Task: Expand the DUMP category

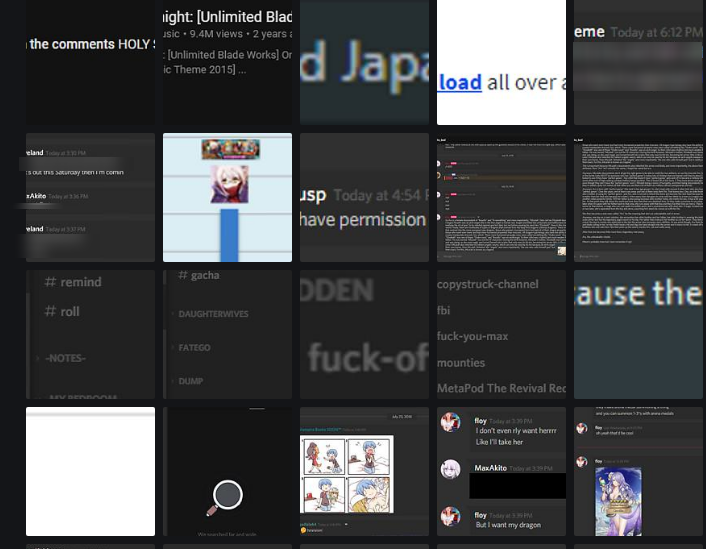Action: pos(190,381)
